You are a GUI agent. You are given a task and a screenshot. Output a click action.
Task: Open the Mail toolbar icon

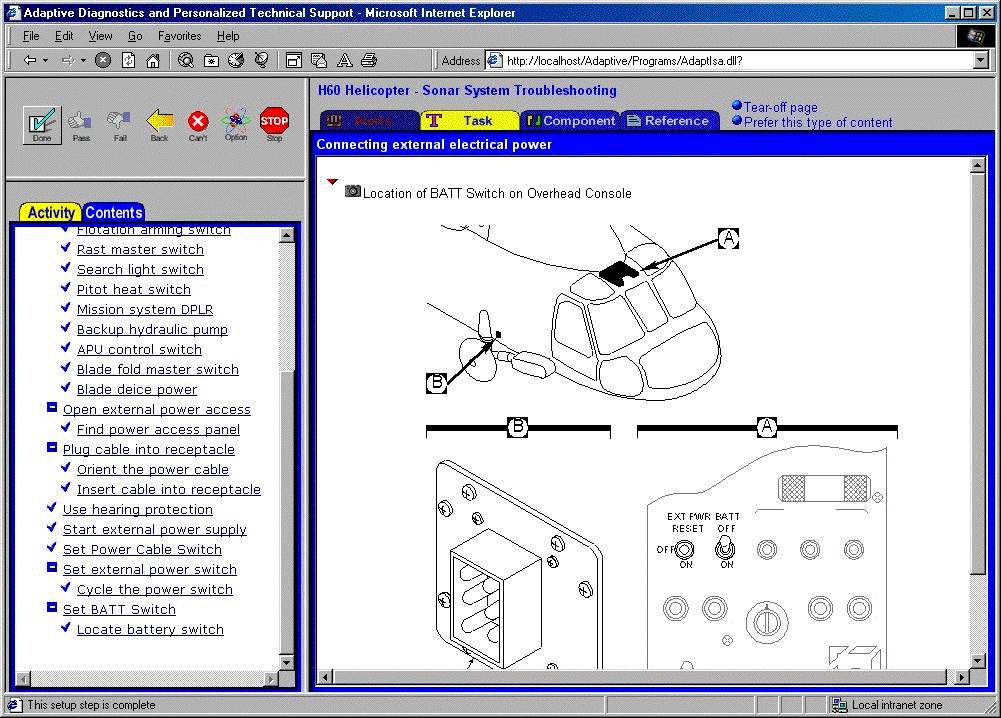[319, 60]
